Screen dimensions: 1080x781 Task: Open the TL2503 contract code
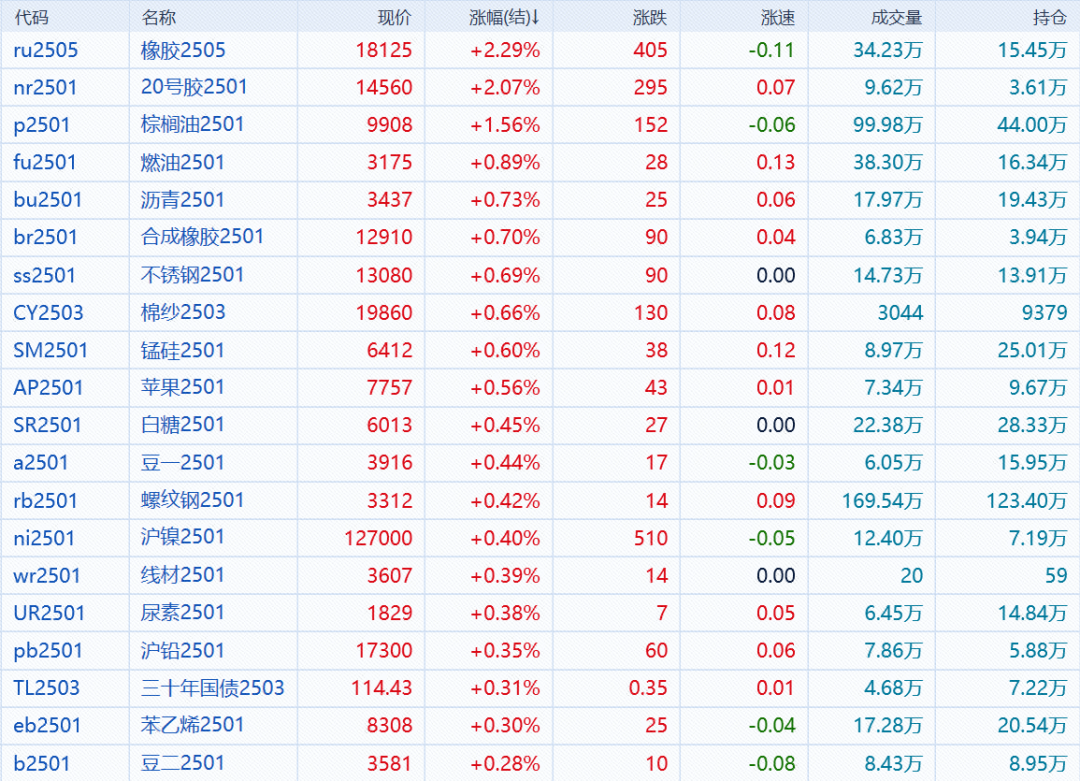click(x=46, y=688)
